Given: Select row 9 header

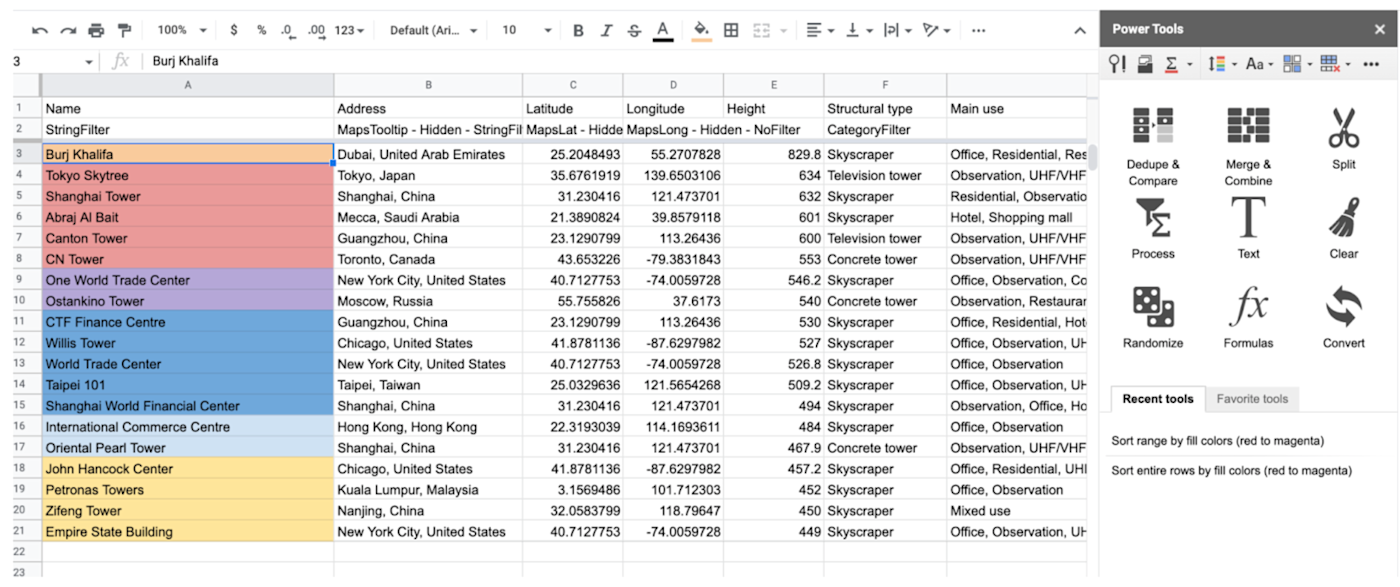Looking at the screenshot, I should [20, 280].
